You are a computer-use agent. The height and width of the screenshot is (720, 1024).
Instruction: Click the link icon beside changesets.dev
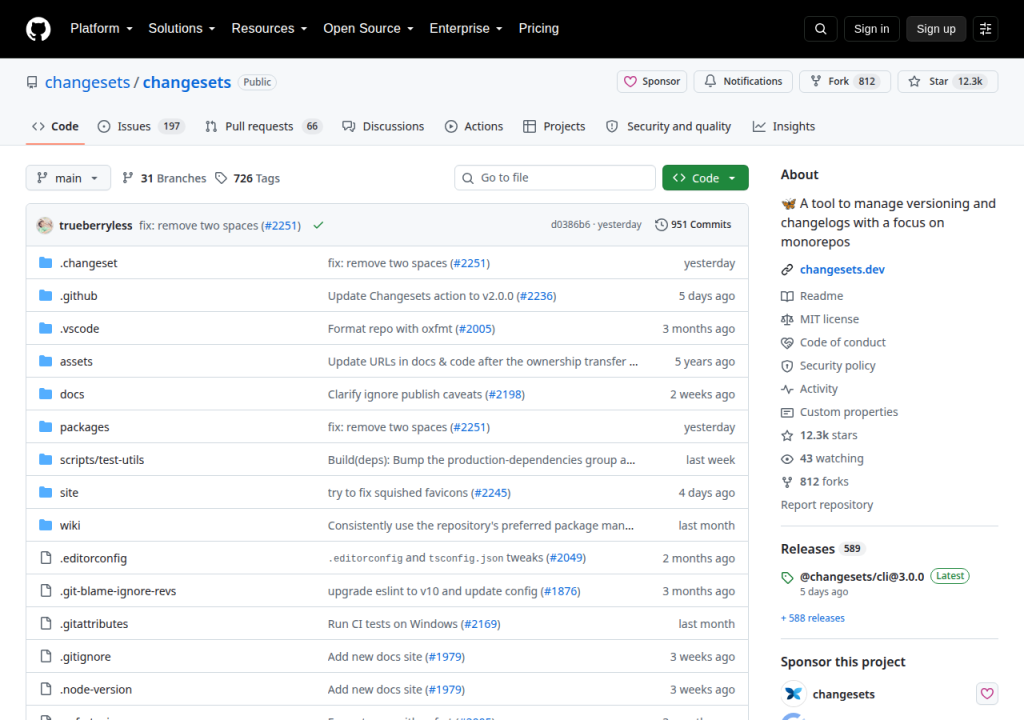coord(787,270)
